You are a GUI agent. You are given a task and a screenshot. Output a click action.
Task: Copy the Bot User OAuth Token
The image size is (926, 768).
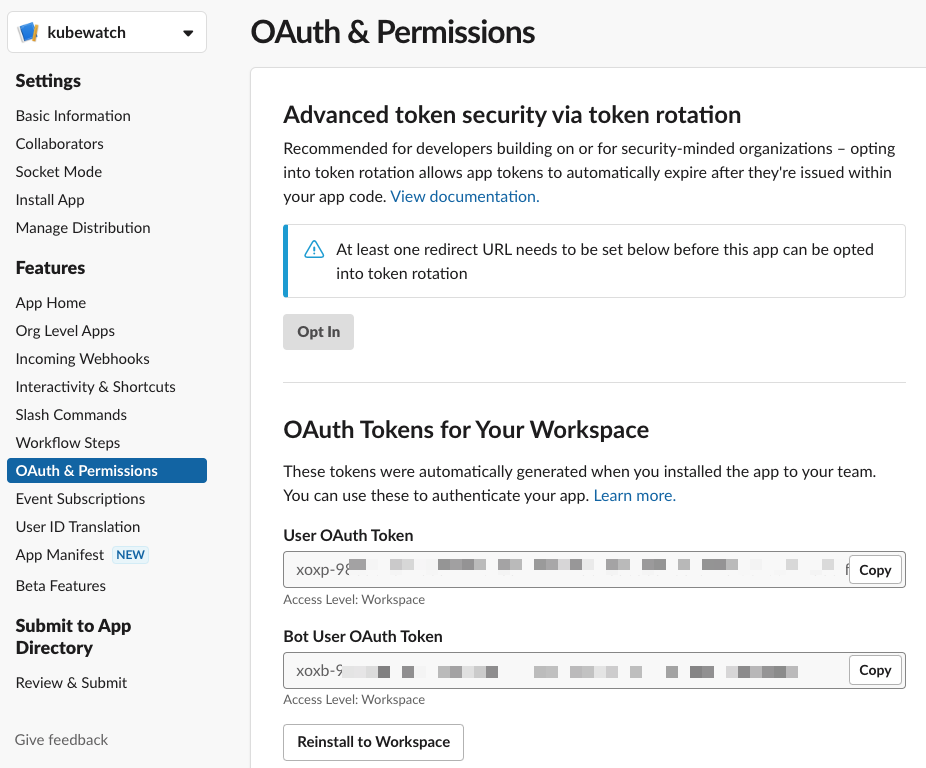click(x=875, y=670)
